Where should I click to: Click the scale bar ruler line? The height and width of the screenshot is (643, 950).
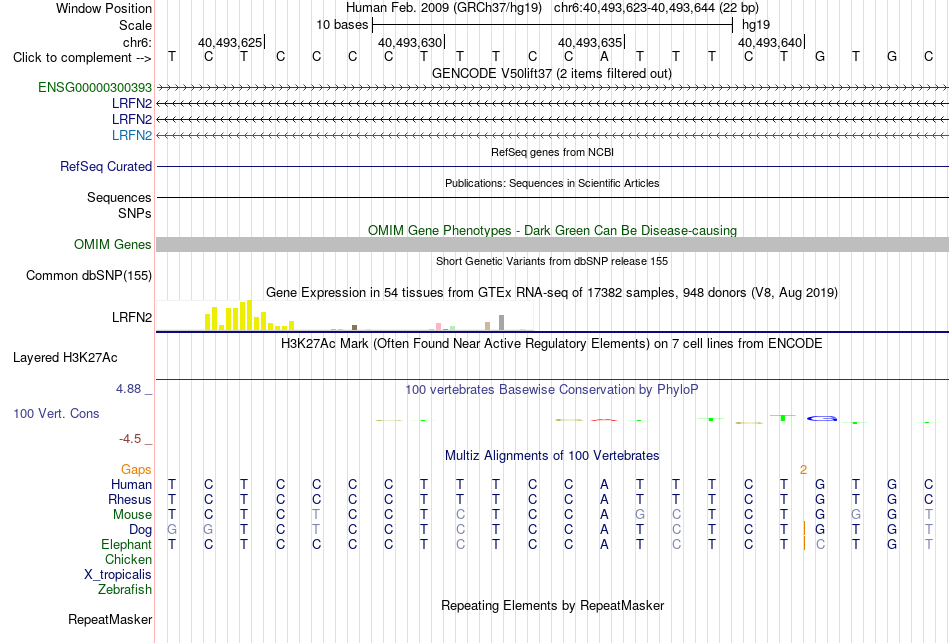click(x=553, y=25)
